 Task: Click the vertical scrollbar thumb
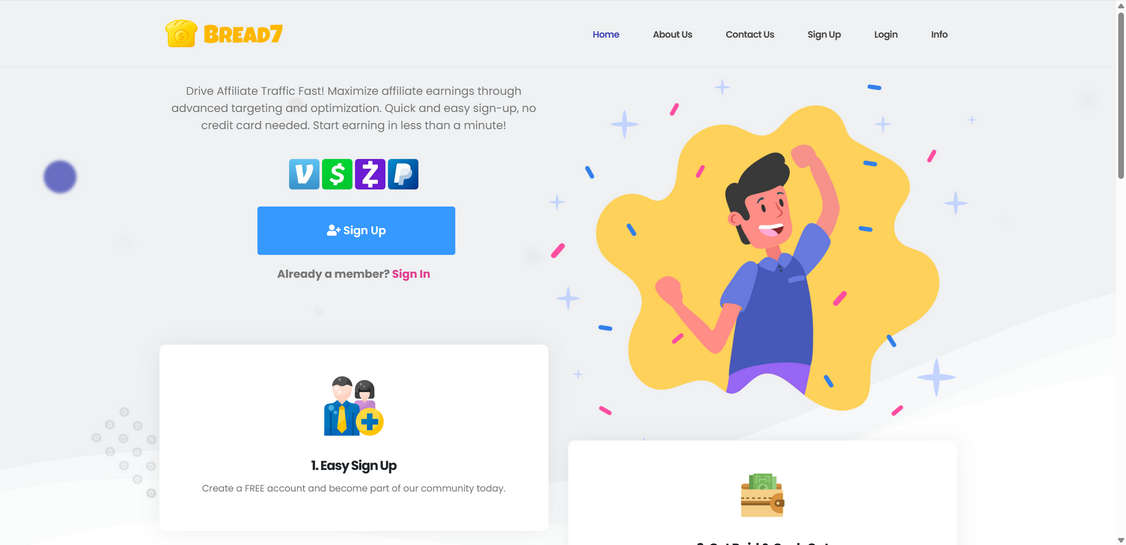click(x=1120, y=94)
